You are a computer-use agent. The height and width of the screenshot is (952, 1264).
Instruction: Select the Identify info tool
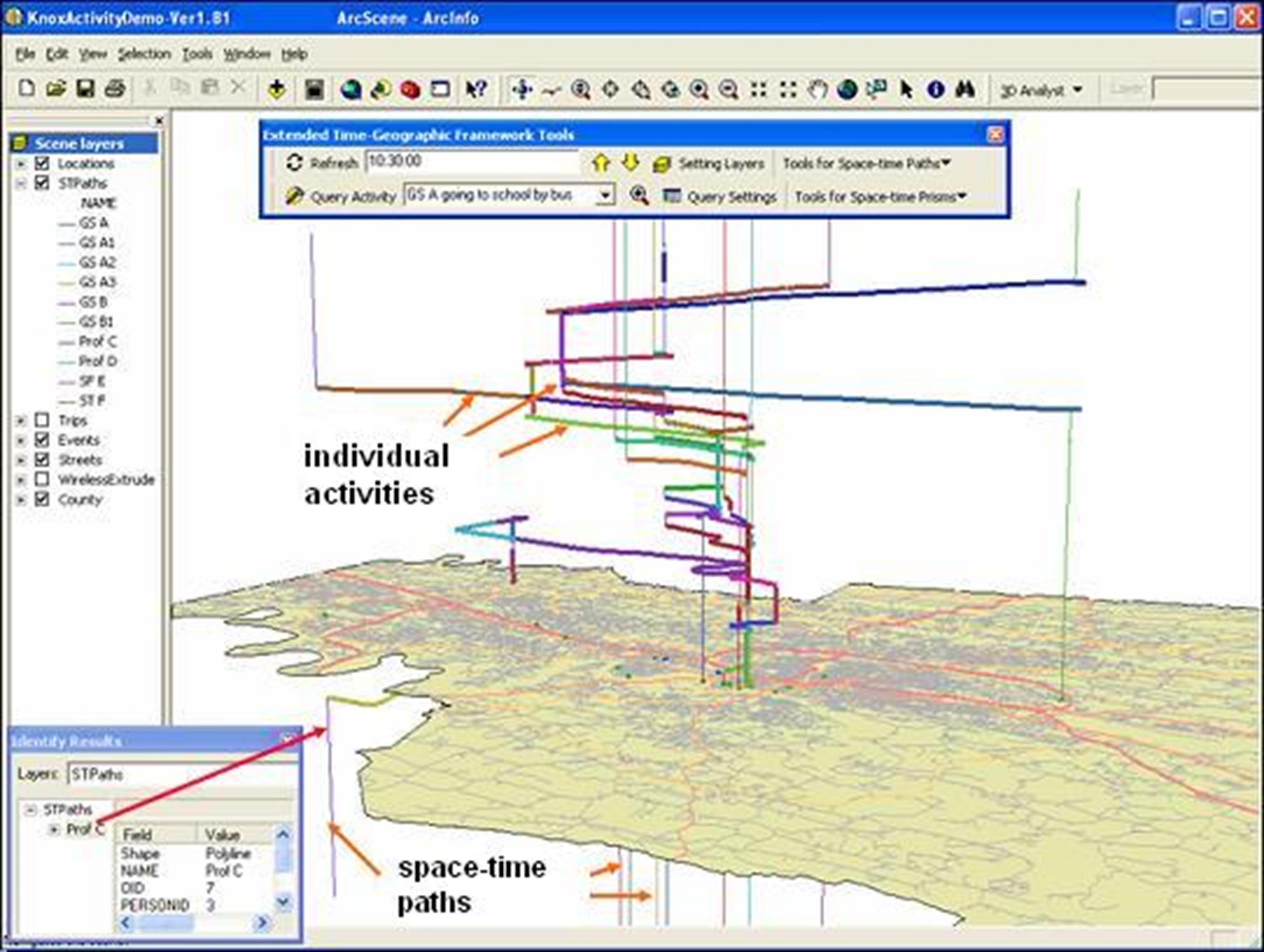pyautogui.click(x=935, y=90)
